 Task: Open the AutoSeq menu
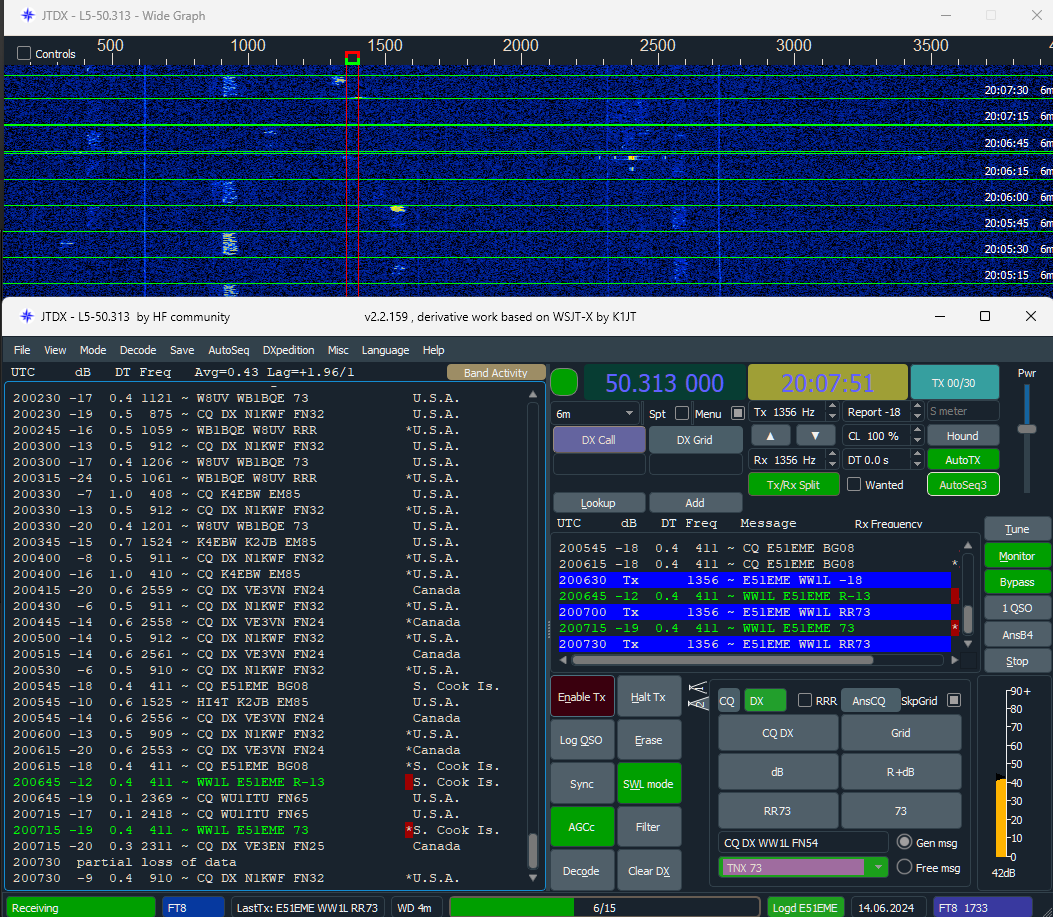point(228,350)
